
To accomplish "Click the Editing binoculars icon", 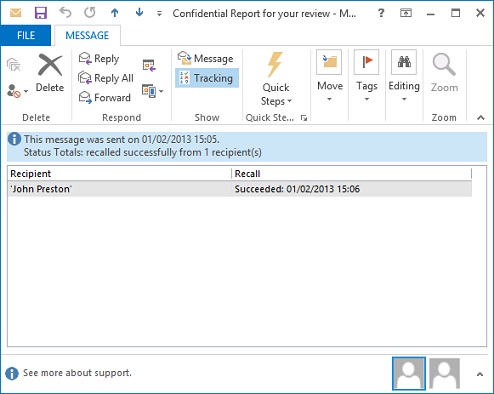I will pyautogui.click(x=404, y=62).
